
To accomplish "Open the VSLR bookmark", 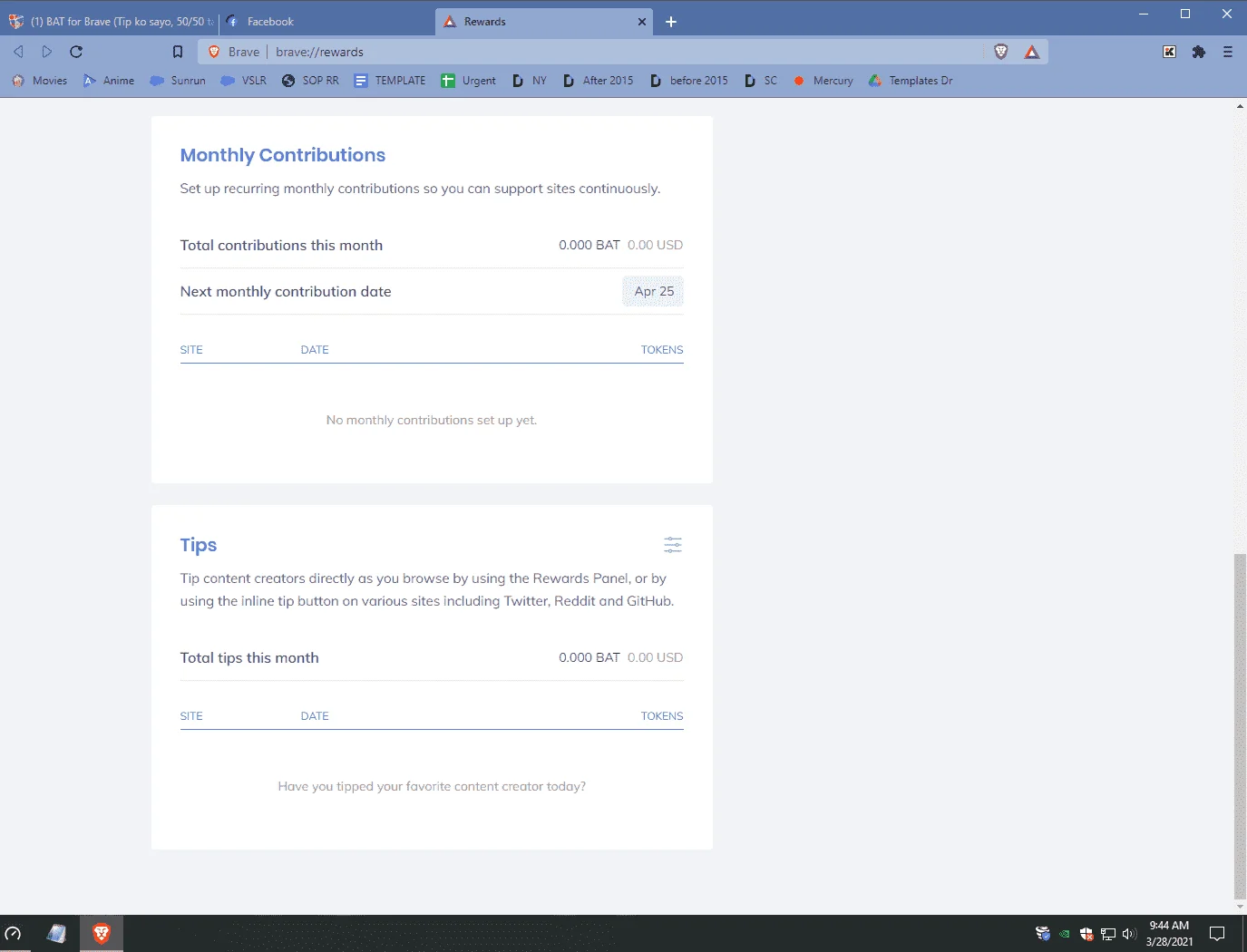I will click(x=244, y=81).
